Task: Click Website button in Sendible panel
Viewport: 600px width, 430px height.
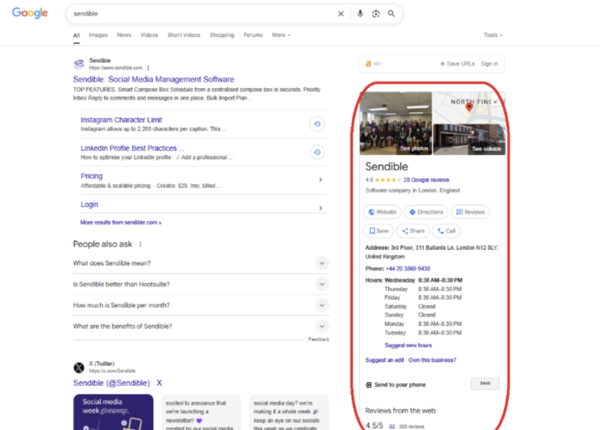Action: 382,212
